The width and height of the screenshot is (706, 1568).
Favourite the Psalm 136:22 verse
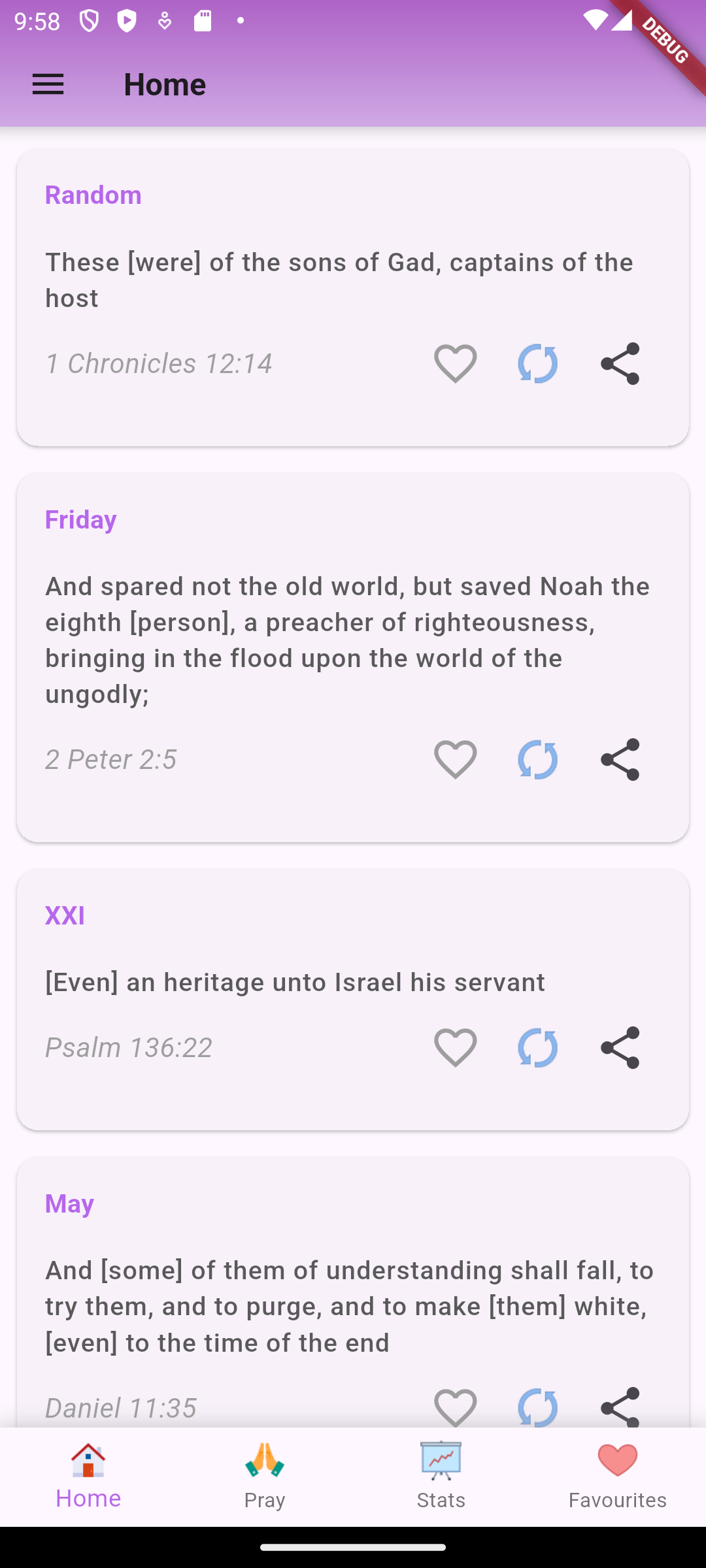(455, 1047)
